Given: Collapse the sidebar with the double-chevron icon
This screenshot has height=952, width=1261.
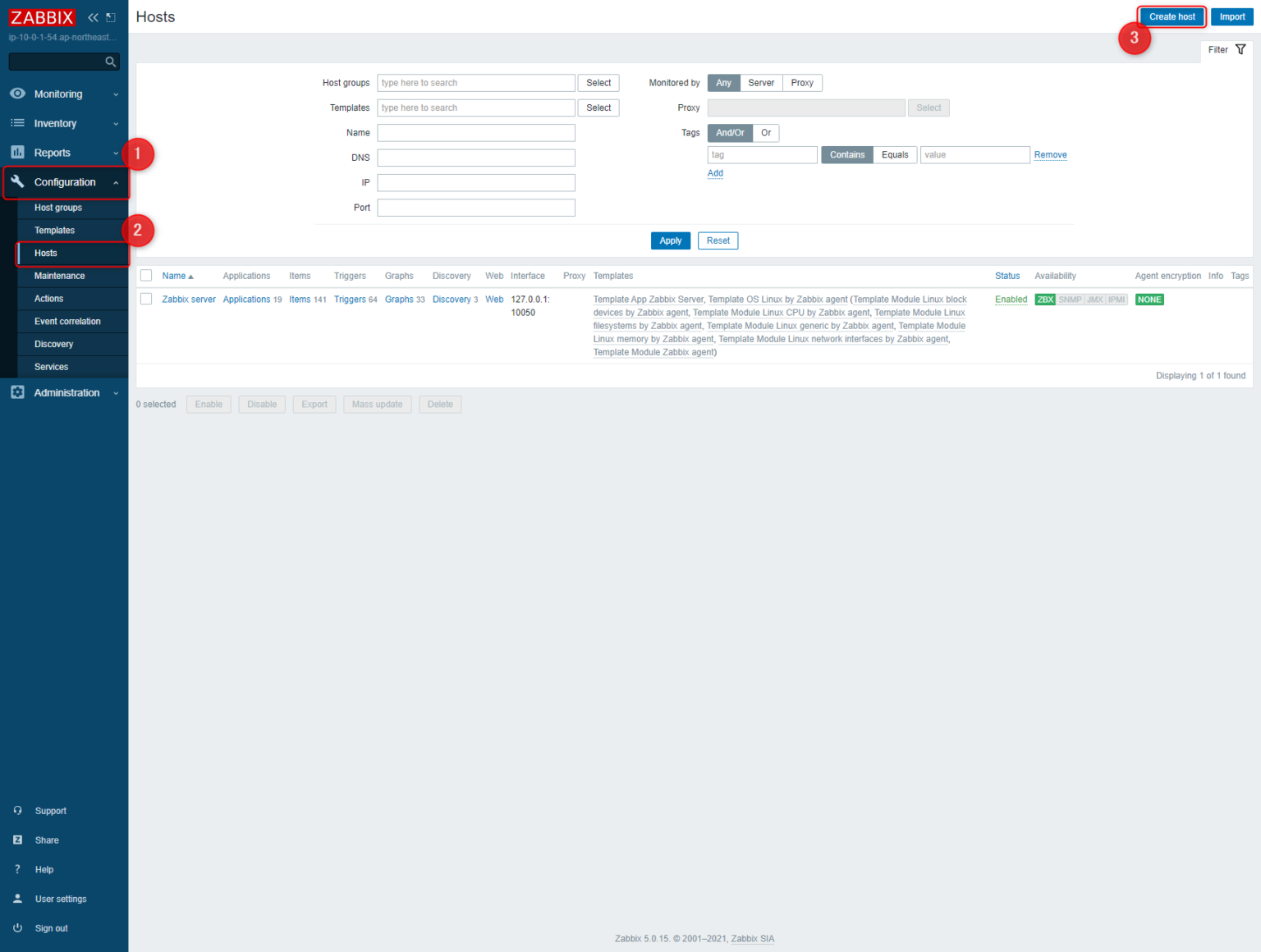Looking at the screenshot, I should coord(92,16).
